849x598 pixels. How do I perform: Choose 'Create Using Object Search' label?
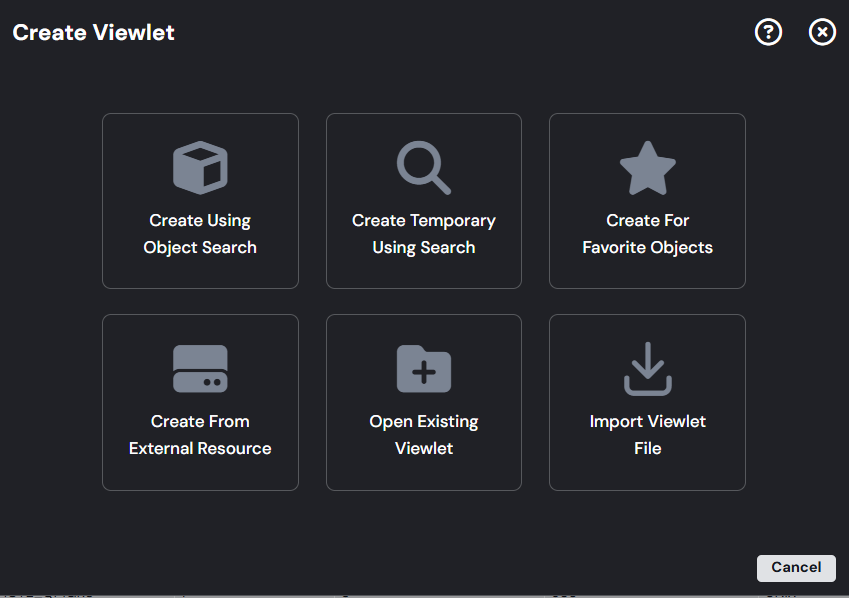coord(200,234)
